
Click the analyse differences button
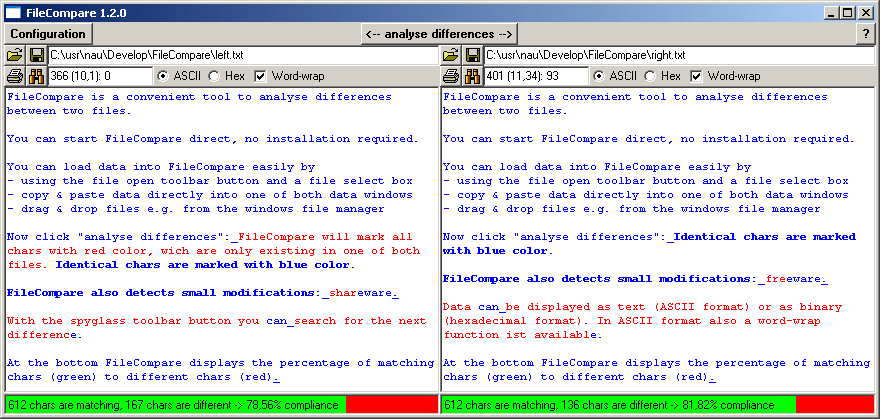click(439, 34)
